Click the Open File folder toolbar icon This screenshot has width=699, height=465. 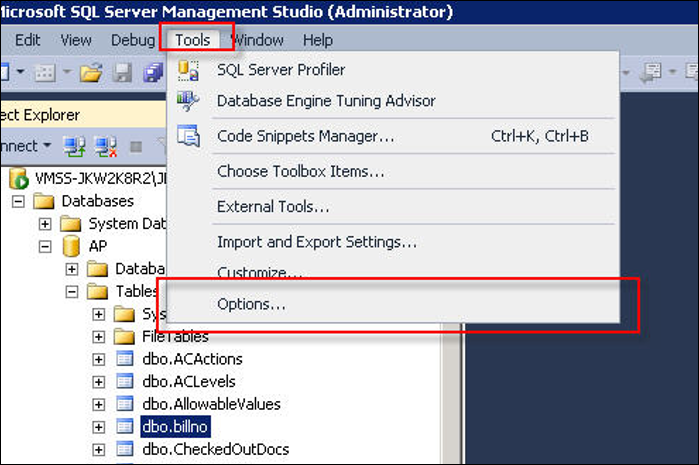coord(91,72)
